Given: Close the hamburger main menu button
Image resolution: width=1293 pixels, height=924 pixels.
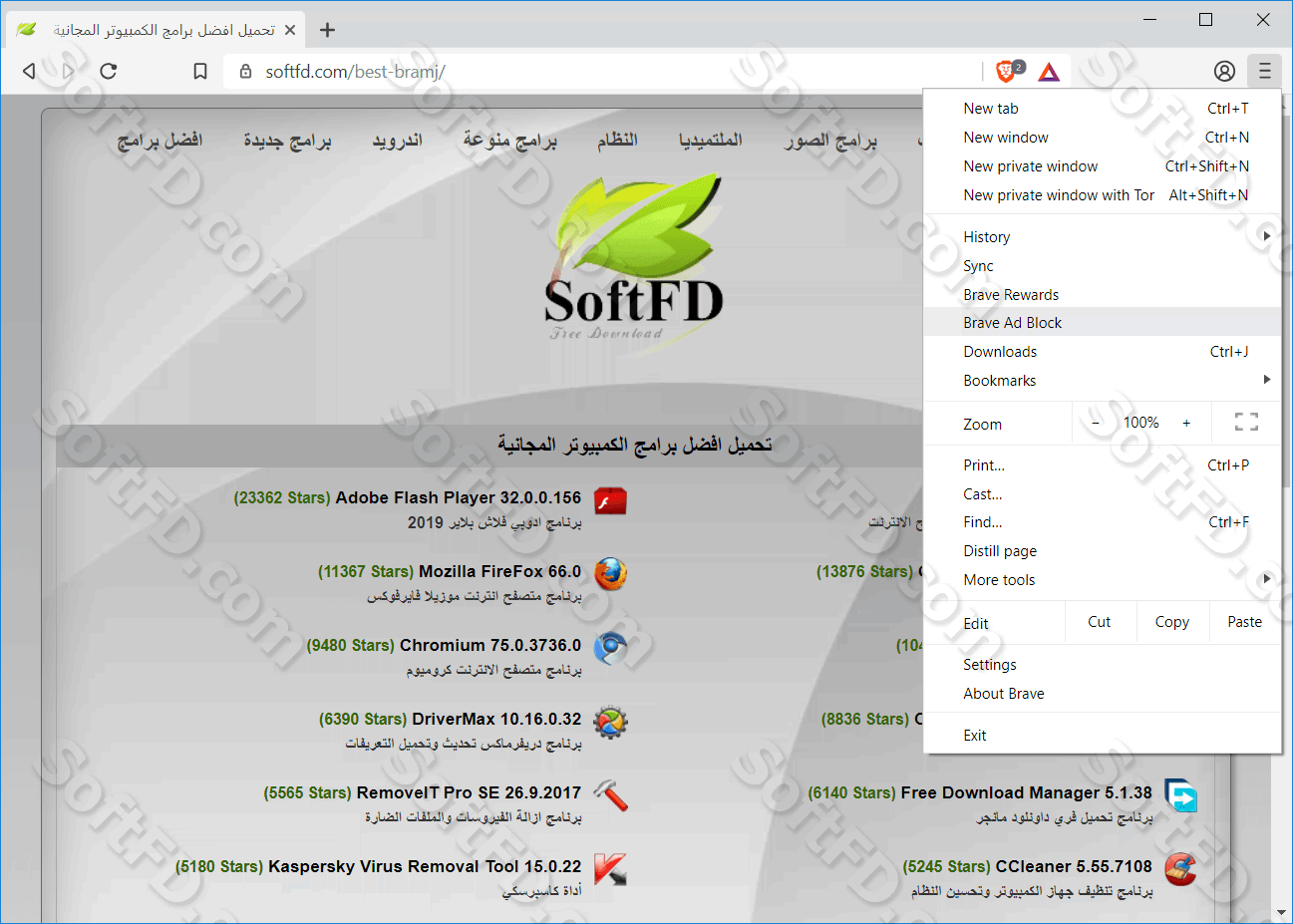Looking at the screenshot, I should (x=1264, y=71).
